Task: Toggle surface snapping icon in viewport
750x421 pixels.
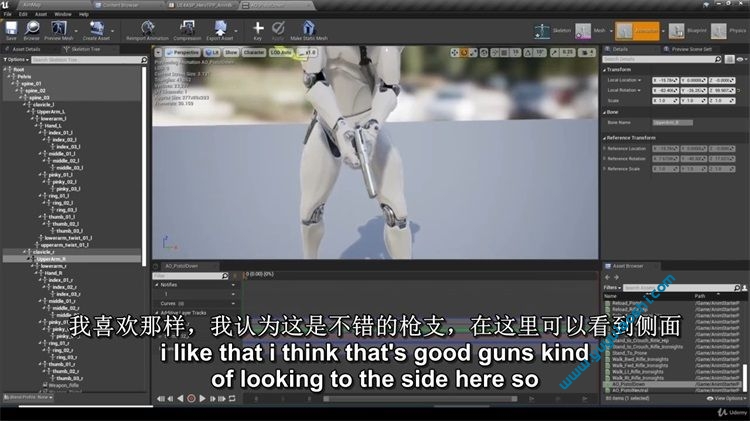Action: coord(495,53)
